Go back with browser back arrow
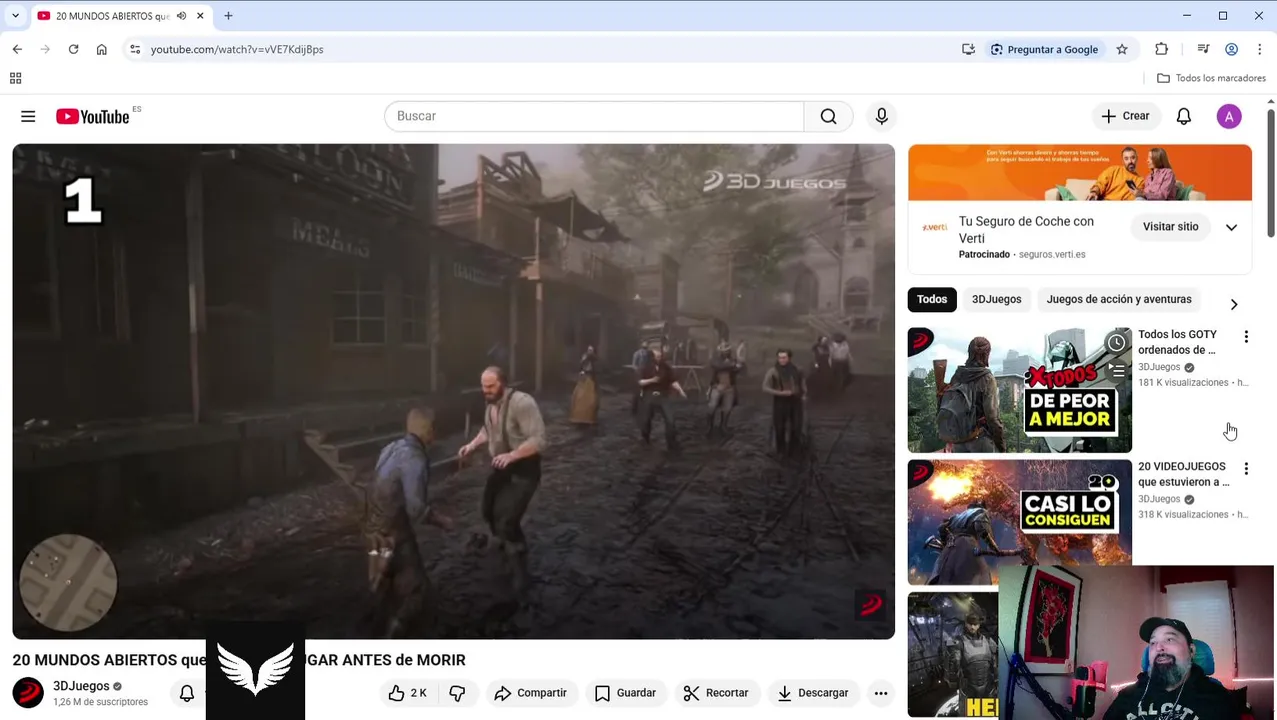 point(17,49)
